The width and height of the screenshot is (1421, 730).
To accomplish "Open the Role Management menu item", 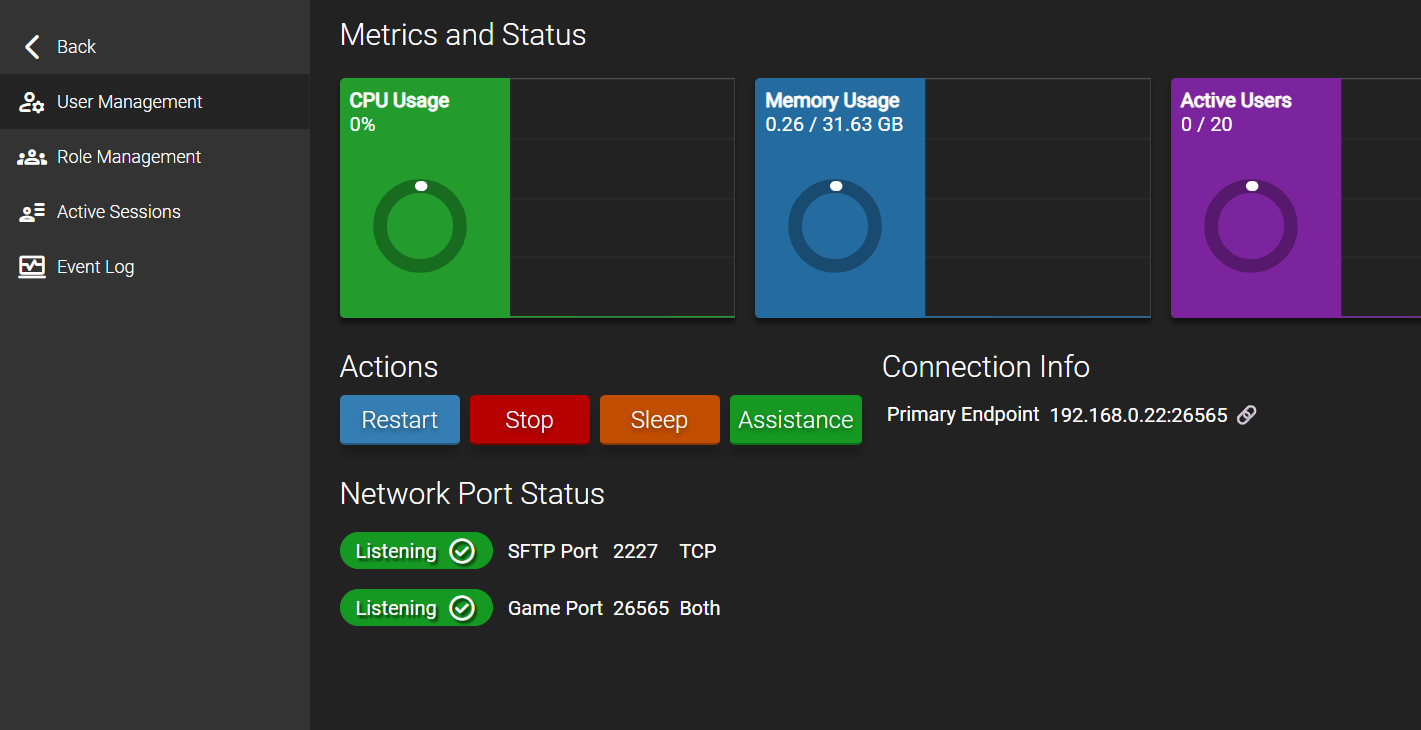I will tap(155, 157).
